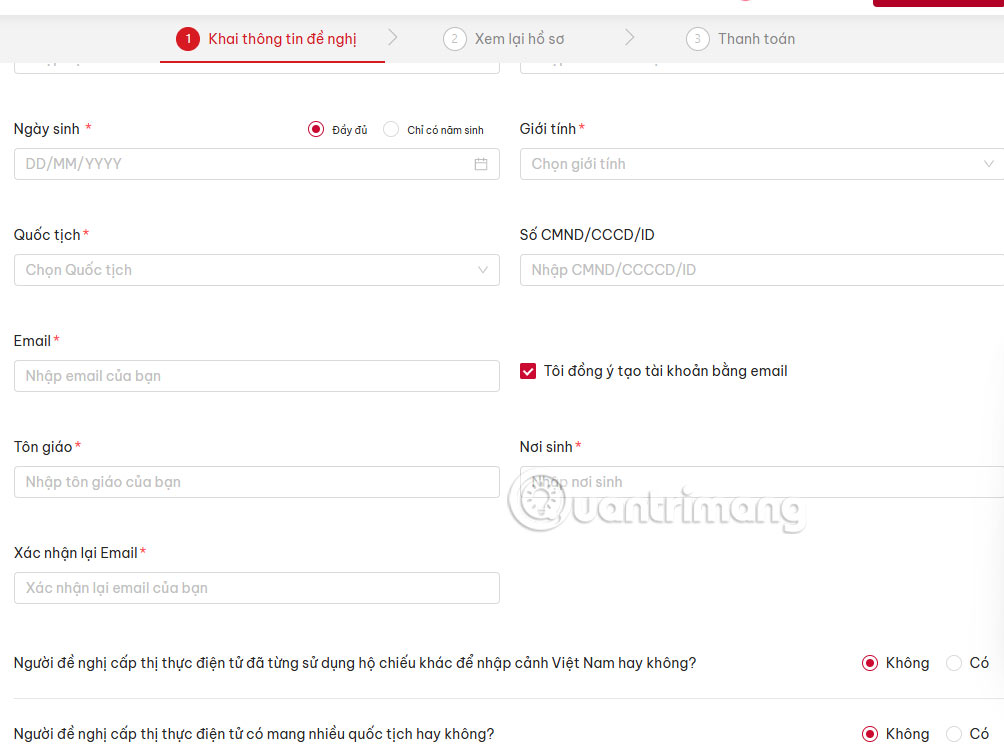Click the 'Giới tính' label
Image resolution: width=1004 pixels, height=746 pixels.
547,129
